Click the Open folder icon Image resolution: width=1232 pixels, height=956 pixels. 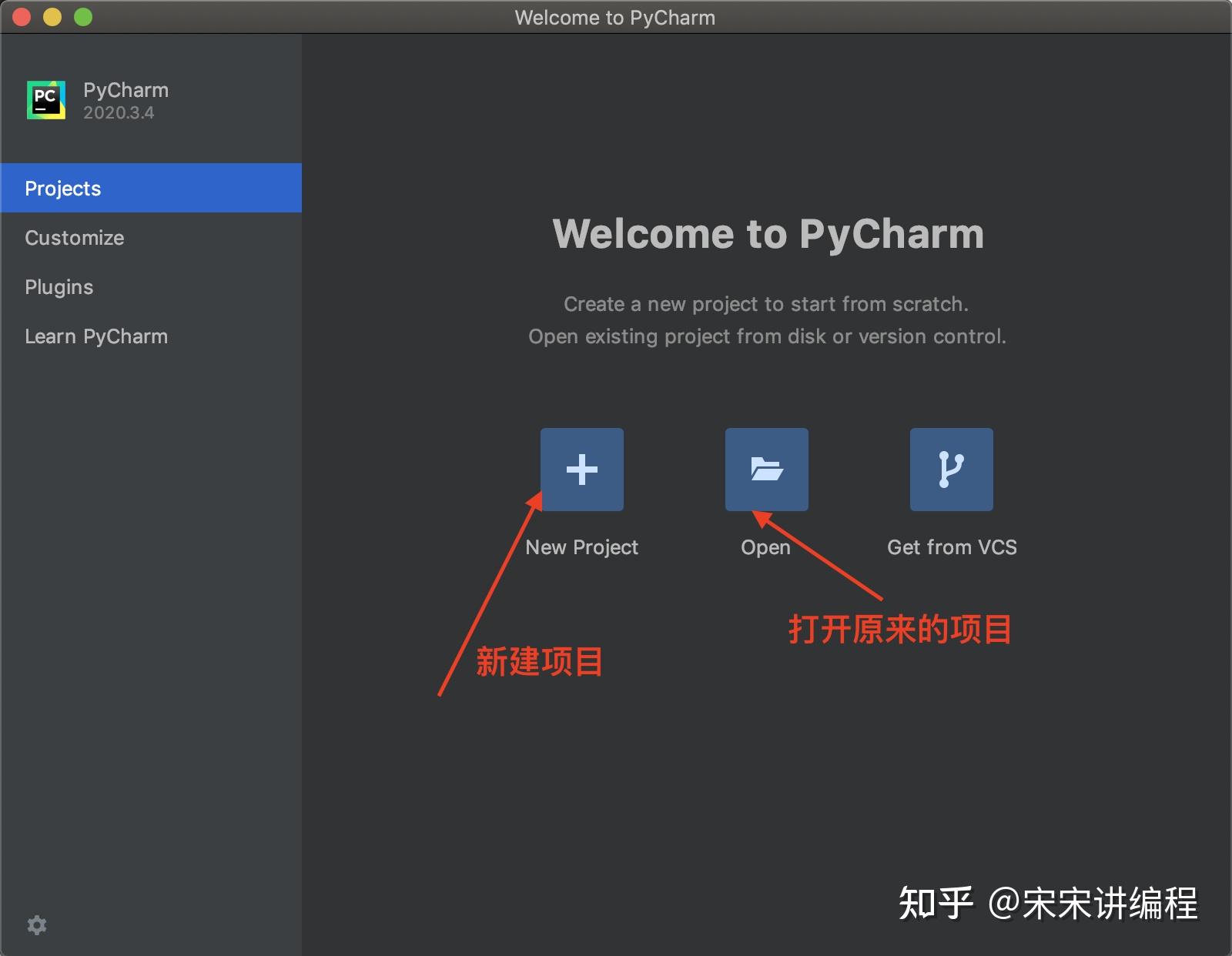pyautogui.click(x=767, y=470)
